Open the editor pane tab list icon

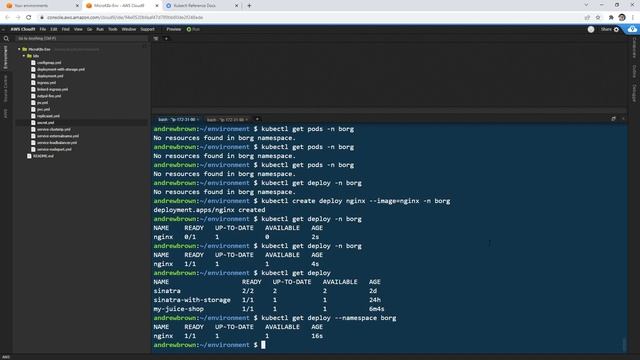[x=156, y=39]
